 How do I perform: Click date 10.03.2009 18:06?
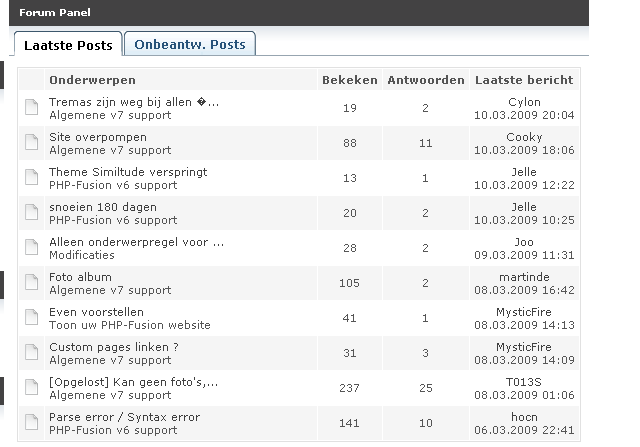click(x=524, y=150)
